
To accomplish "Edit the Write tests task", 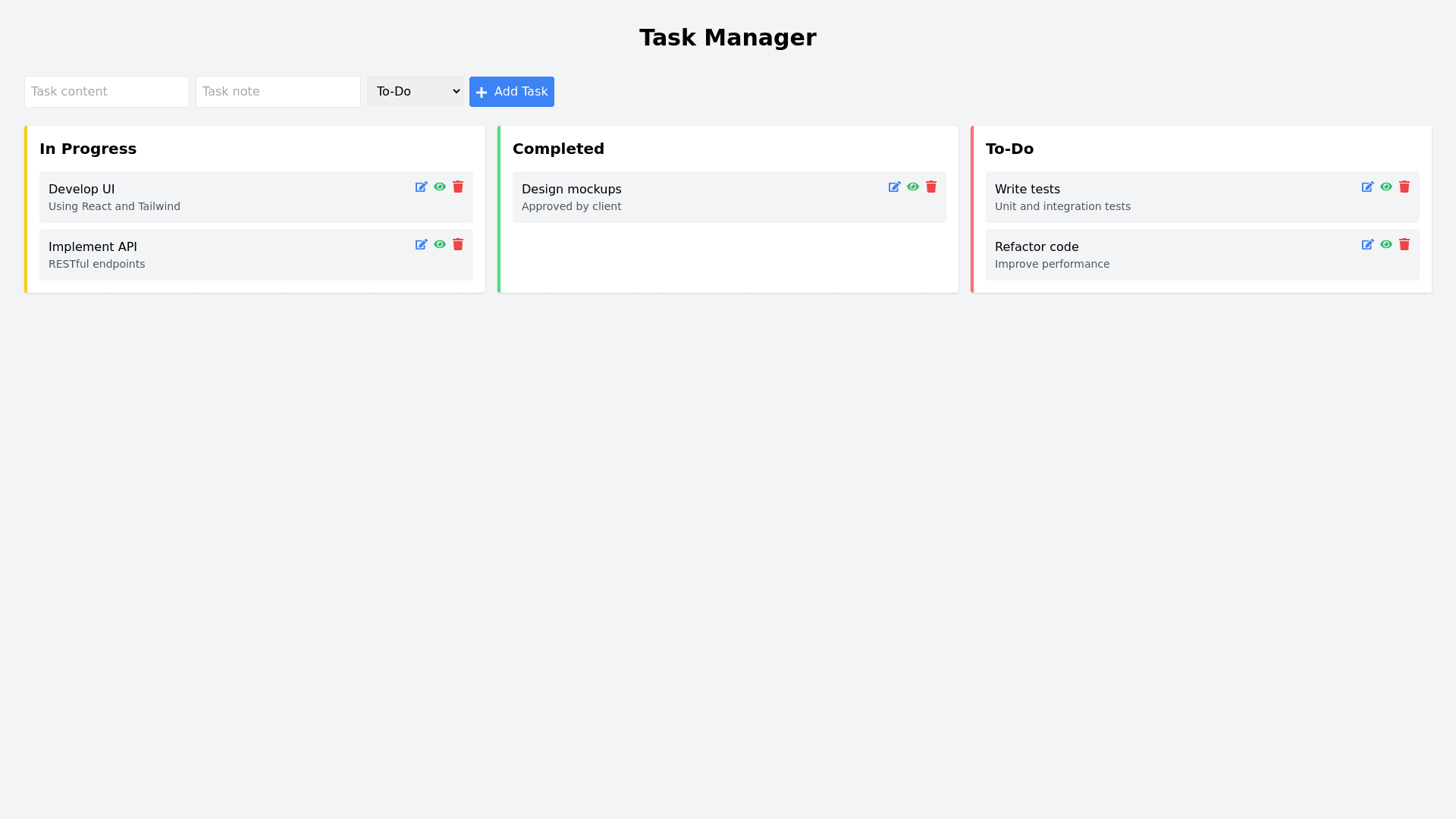I will pos(1367,187).
